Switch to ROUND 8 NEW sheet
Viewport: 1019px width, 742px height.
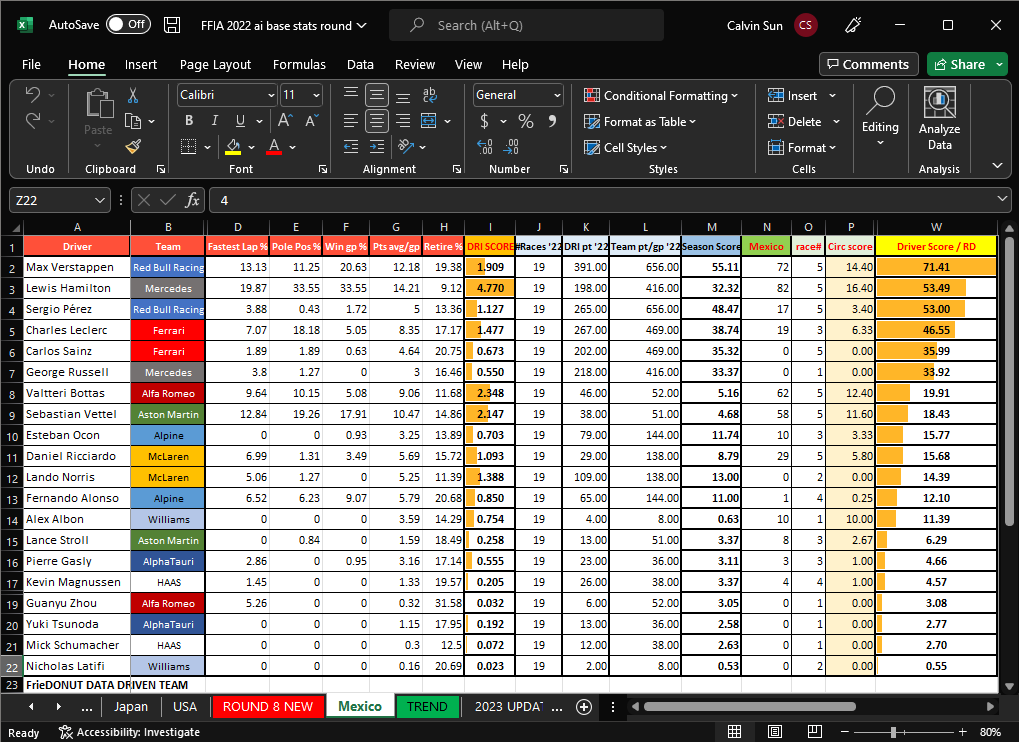pos(268,707)
